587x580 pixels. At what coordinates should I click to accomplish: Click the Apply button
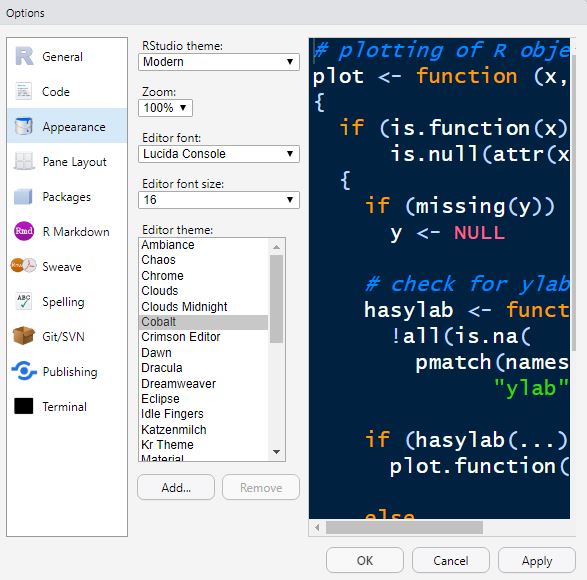pyautogui.click(x=537, y=560)
